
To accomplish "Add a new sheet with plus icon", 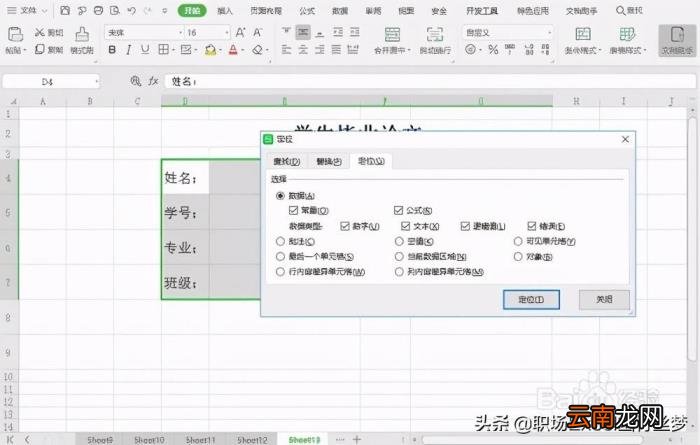I will [357, 440].
